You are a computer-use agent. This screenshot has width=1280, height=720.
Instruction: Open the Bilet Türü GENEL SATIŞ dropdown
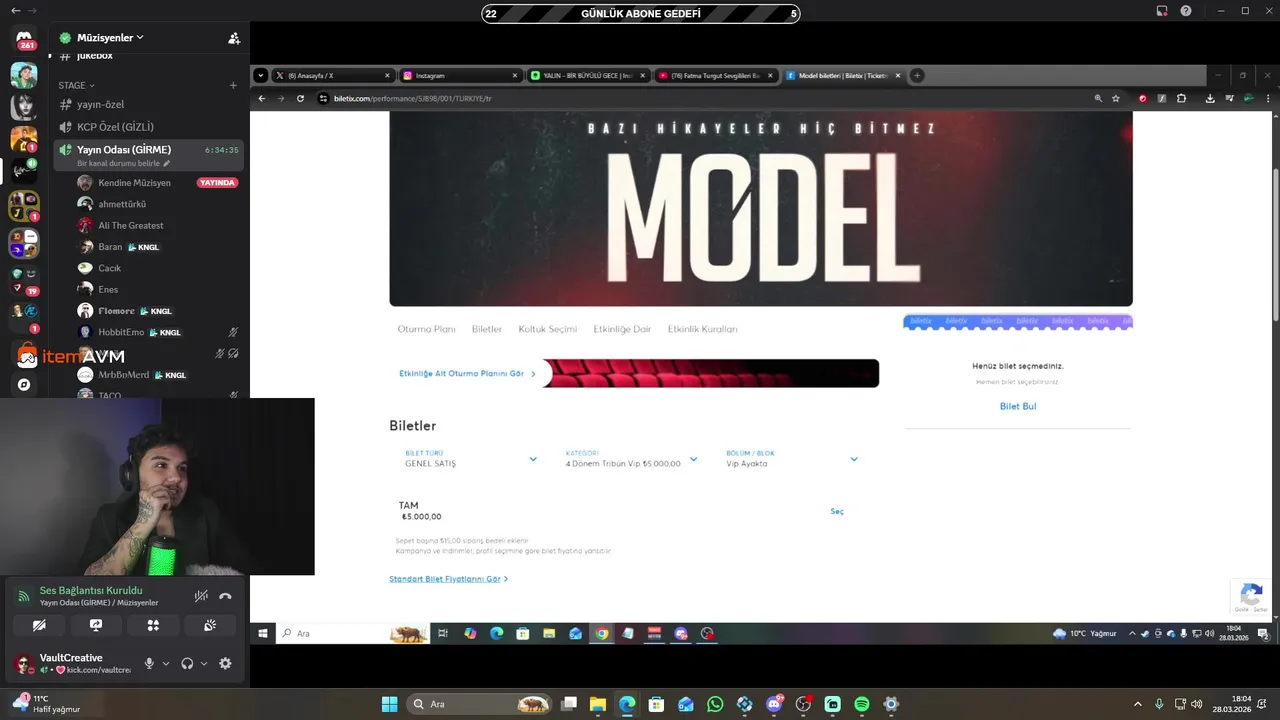(470, 459)
